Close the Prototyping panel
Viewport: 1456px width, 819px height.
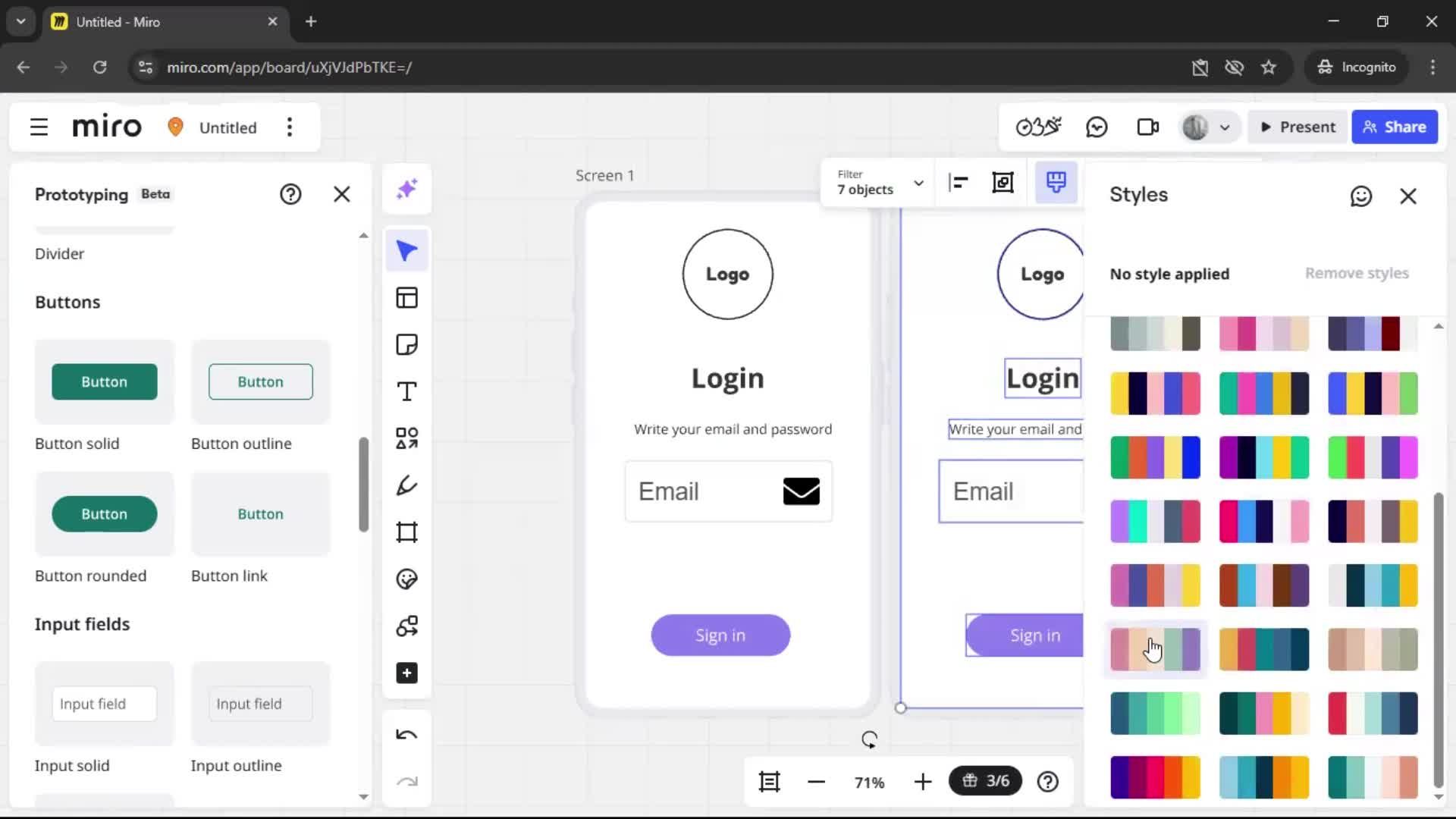point(342,195)
